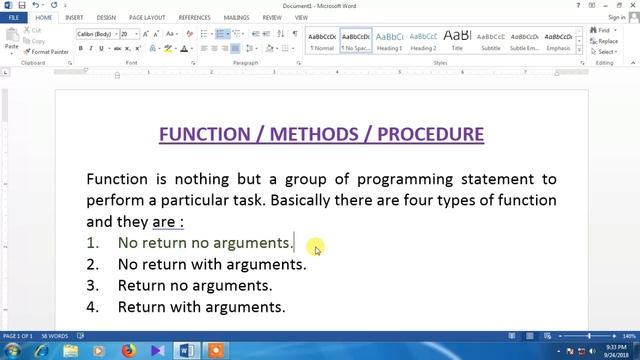Open Firefox from the taskbar
Viewport: 640px width, 360px height.
pyautogui.click(x=129, y=351)
